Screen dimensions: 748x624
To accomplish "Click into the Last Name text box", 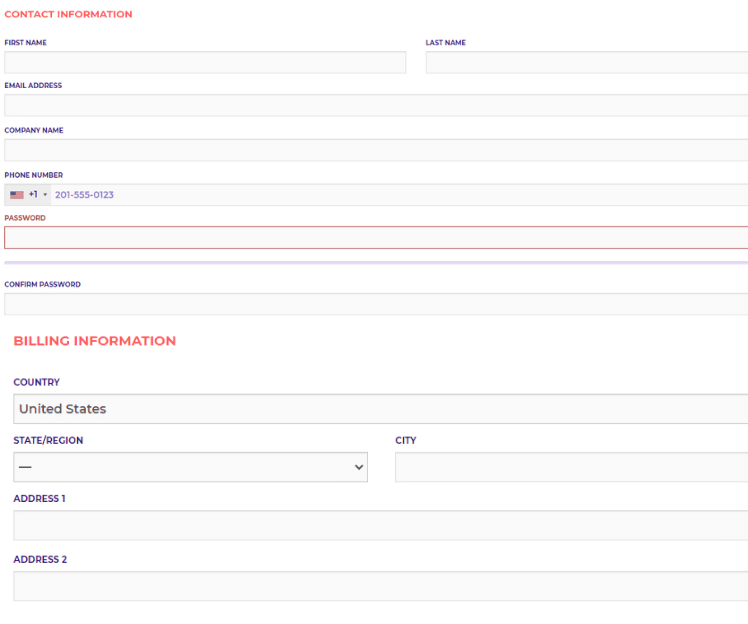I will (x=586, y=63).
